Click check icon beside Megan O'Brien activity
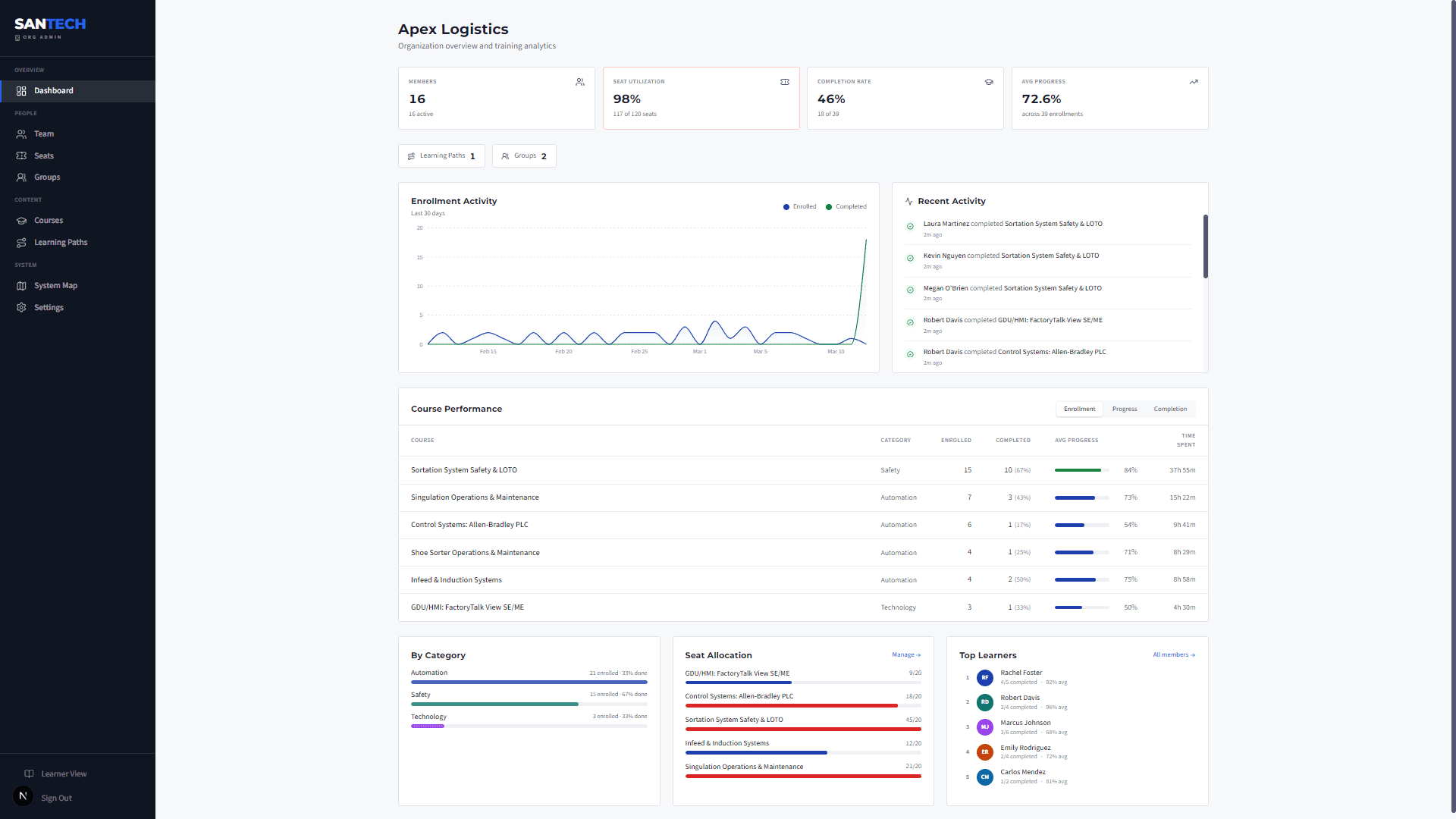The height and width of the screenshot is (819, 1456). coord(910,290)
